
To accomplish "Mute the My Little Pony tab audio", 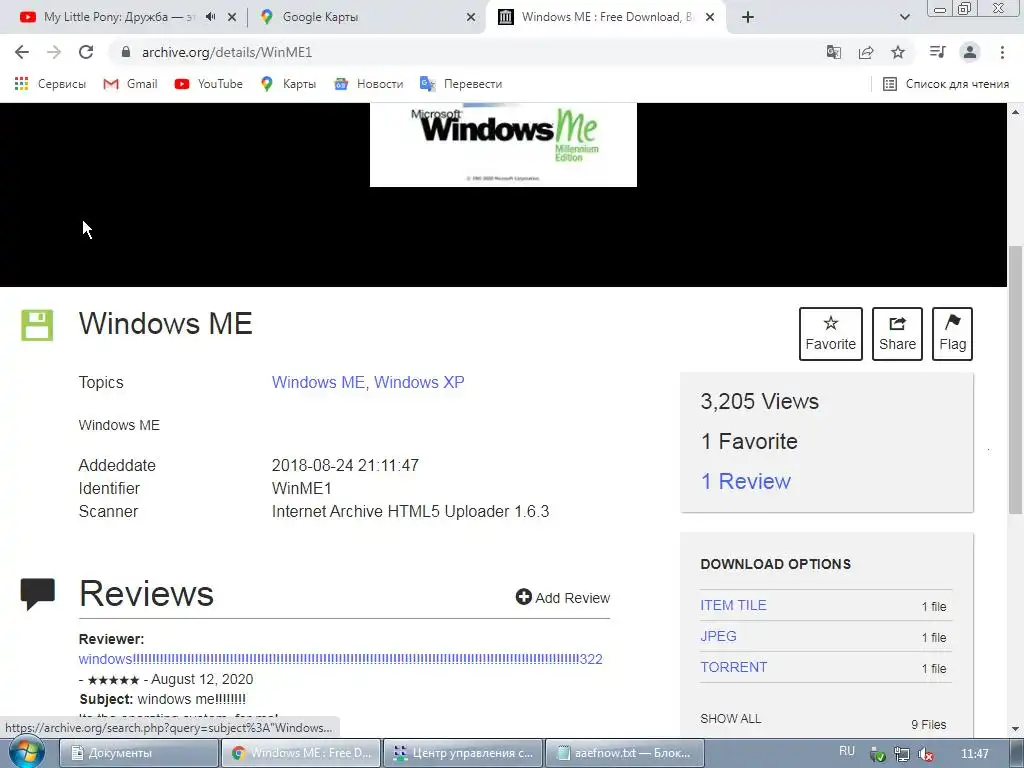I will (x=210, y=17).
